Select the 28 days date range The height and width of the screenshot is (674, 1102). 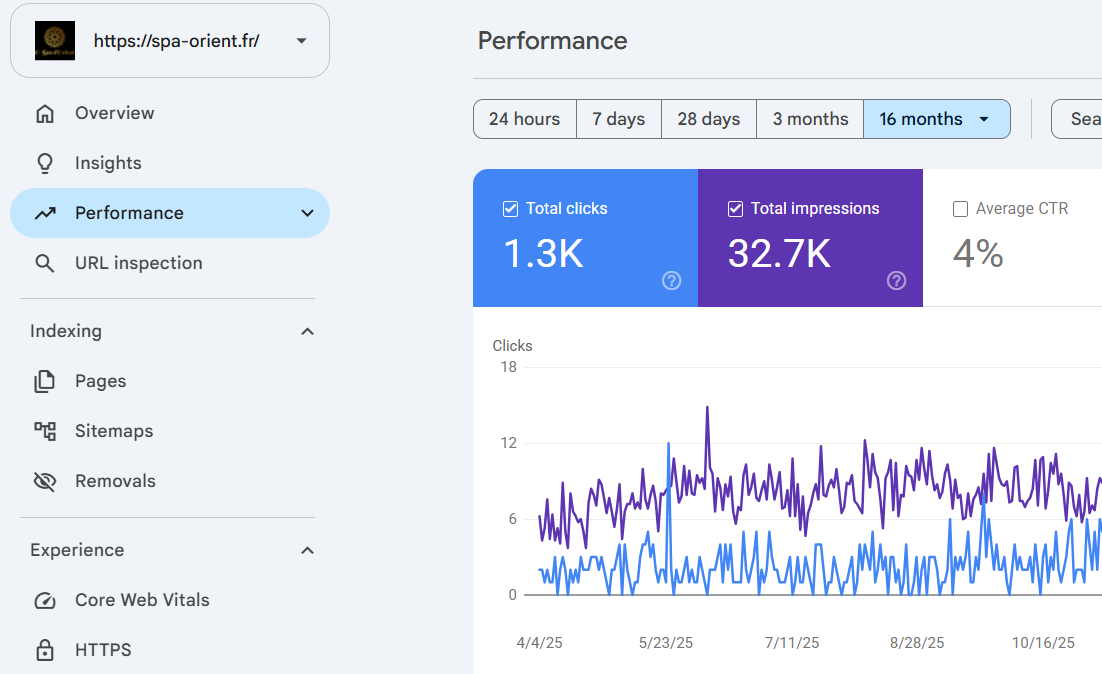(708, 119)
